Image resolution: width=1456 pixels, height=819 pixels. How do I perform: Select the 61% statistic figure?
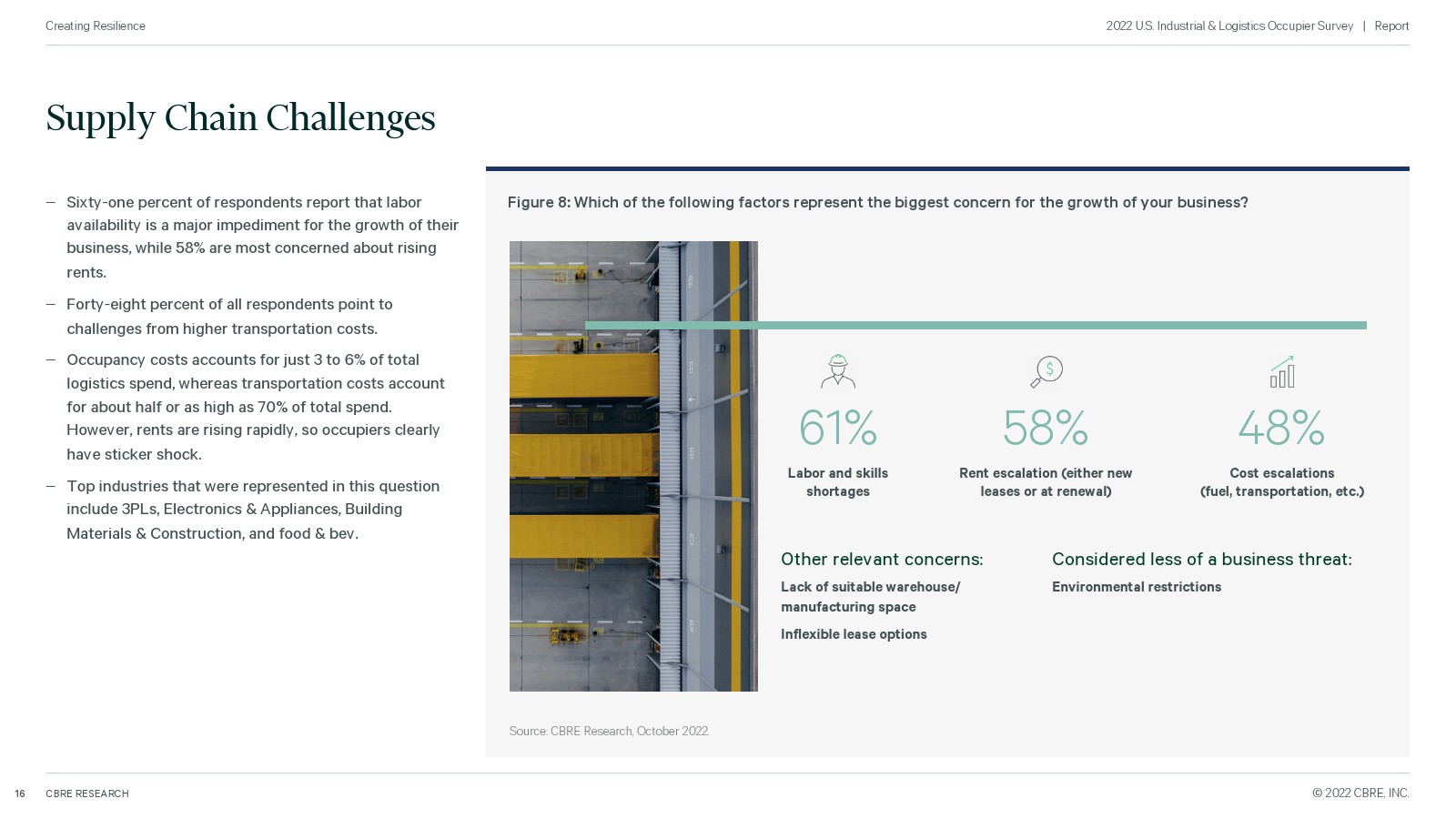coord(837,427)
